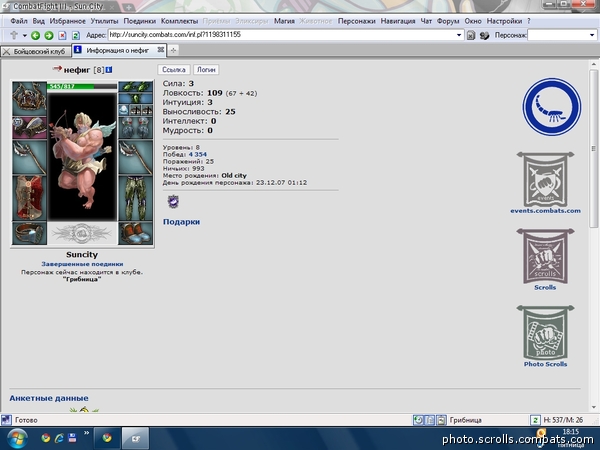Screen dimensions: 600x450
Task: Click the icon right of address bar
Action: click(x=471, y=36)
